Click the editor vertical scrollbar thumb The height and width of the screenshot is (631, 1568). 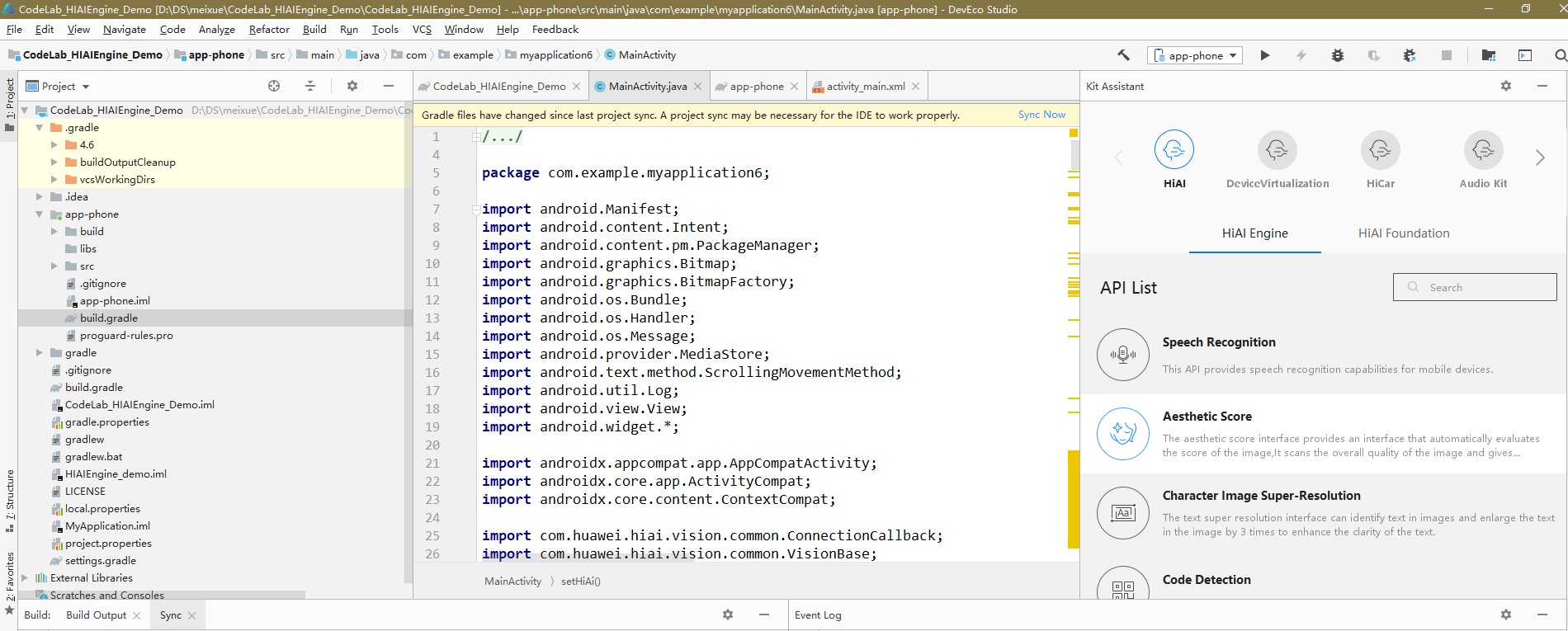[1074, 153]
